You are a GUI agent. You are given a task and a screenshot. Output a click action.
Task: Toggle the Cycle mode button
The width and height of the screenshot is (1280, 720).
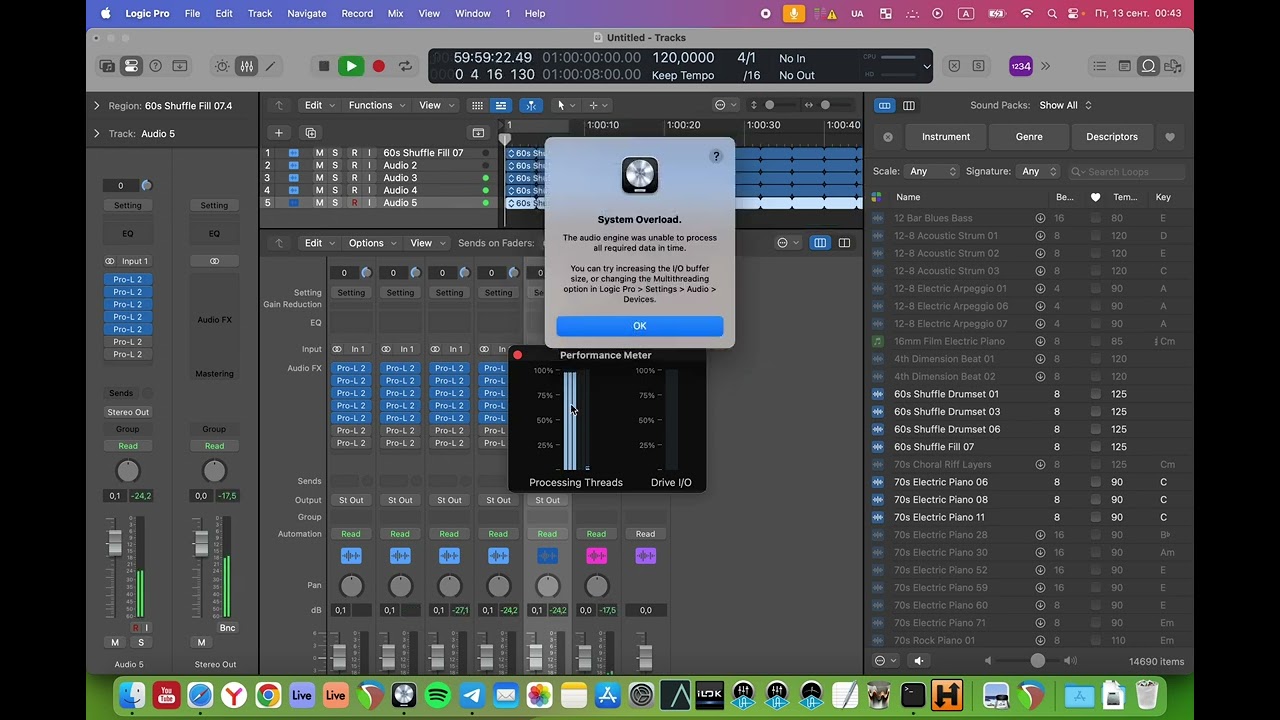point(405,66)
